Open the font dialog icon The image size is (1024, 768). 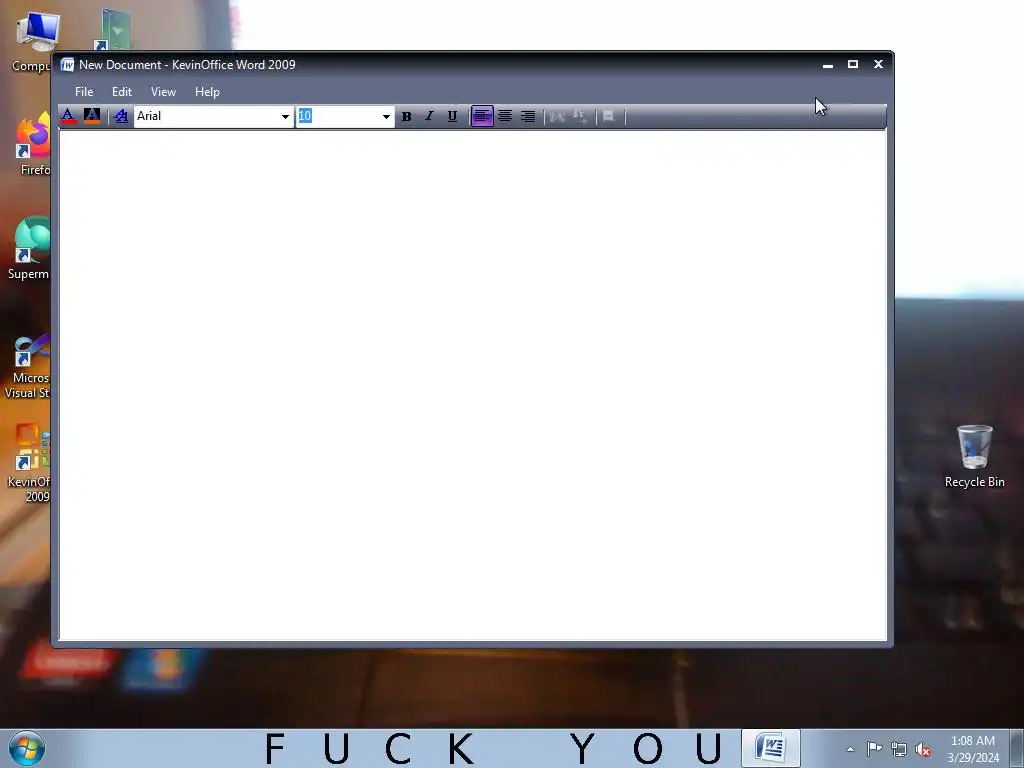[121, 116]
